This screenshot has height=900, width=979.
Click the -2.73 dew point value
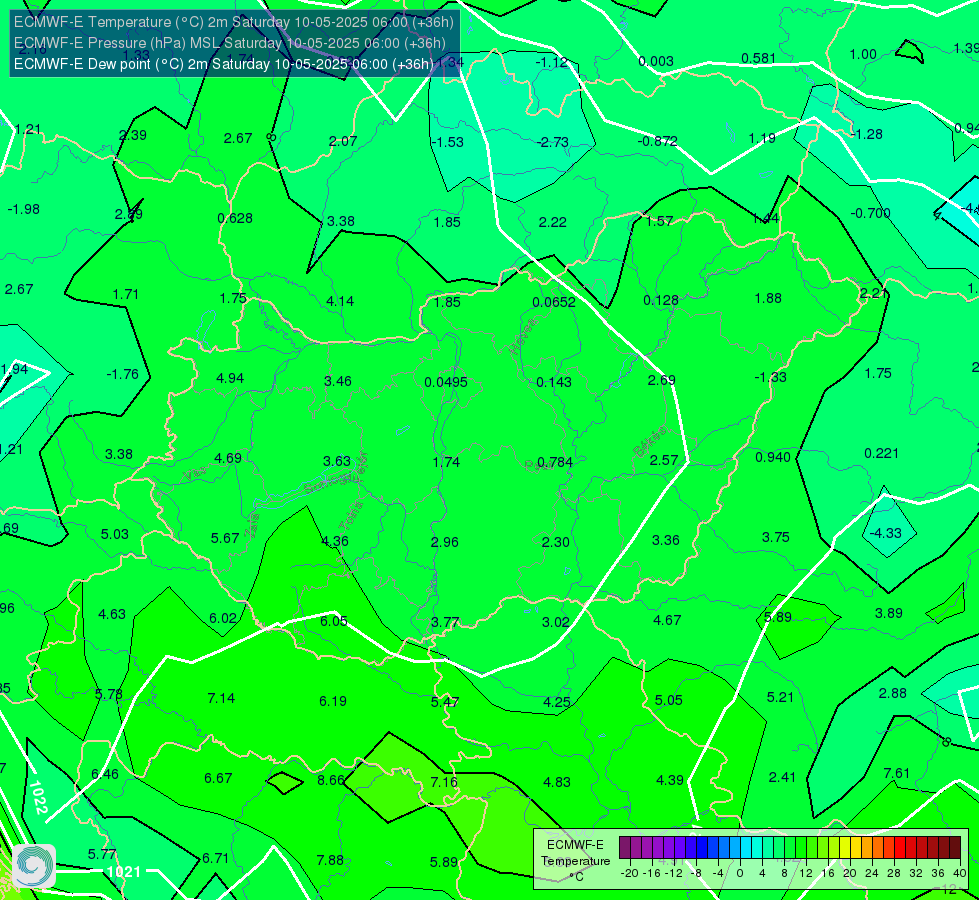553,142
